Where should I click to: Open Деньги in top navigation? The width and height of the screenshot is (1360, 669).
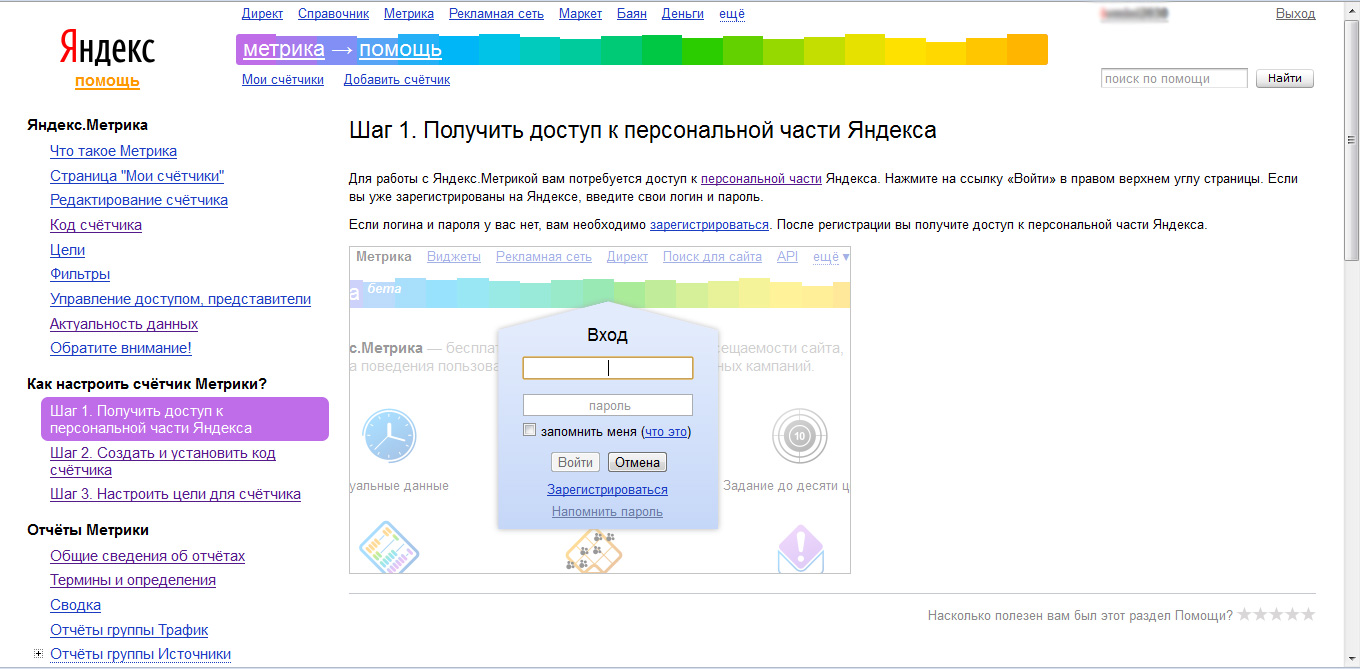(683, 14)
